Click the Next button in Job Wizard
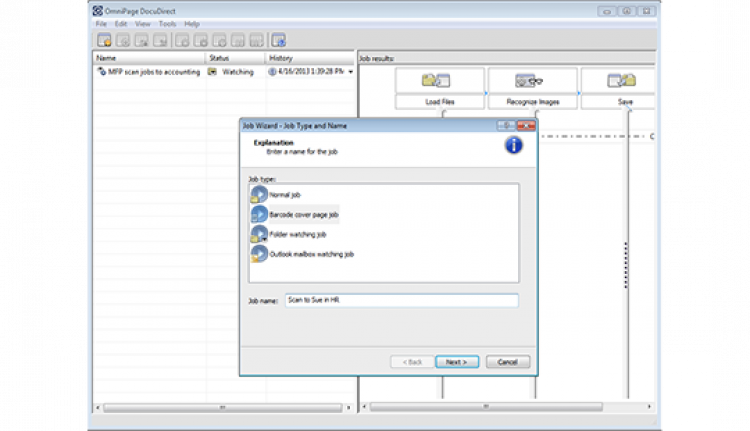Viewport: 750px width, 431px height. (457, 362)
